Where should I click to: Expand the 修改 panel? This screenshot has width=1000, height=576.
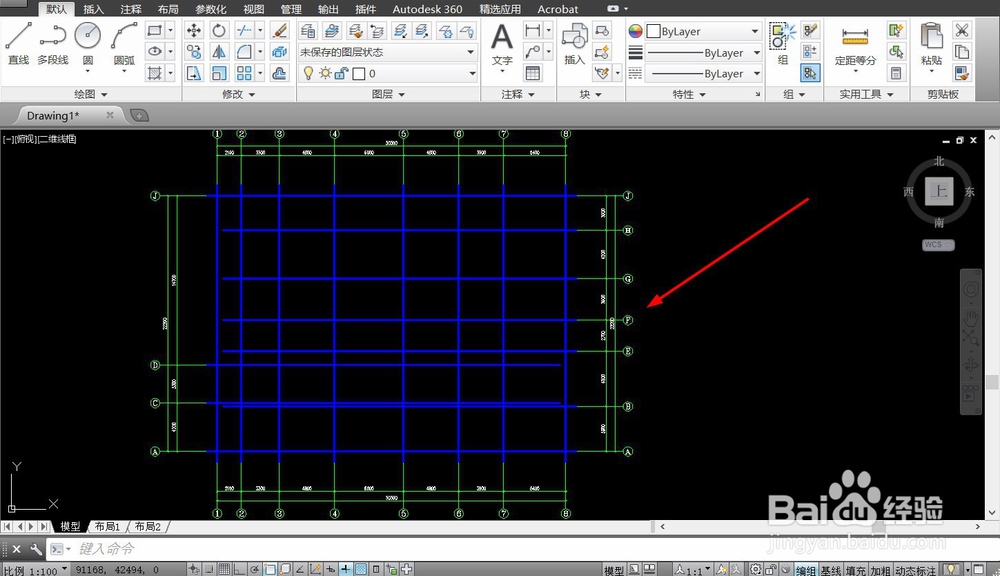pyautogui.click(x=238, y=94)
